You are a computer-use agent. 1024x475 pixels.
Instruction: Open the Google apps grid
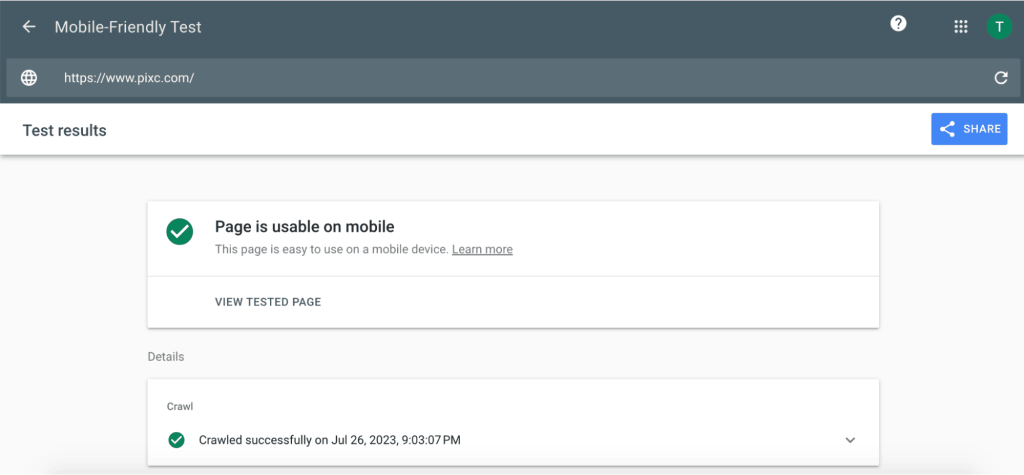coord(961,27)
